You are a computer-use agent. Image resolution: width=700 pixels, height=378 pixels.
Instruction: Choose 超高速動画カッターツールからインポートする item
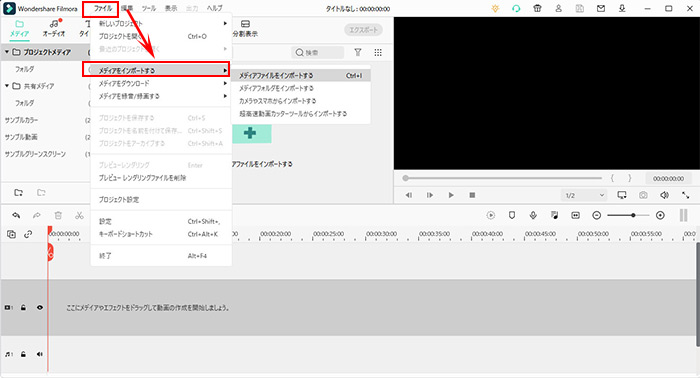pos(301,114)
